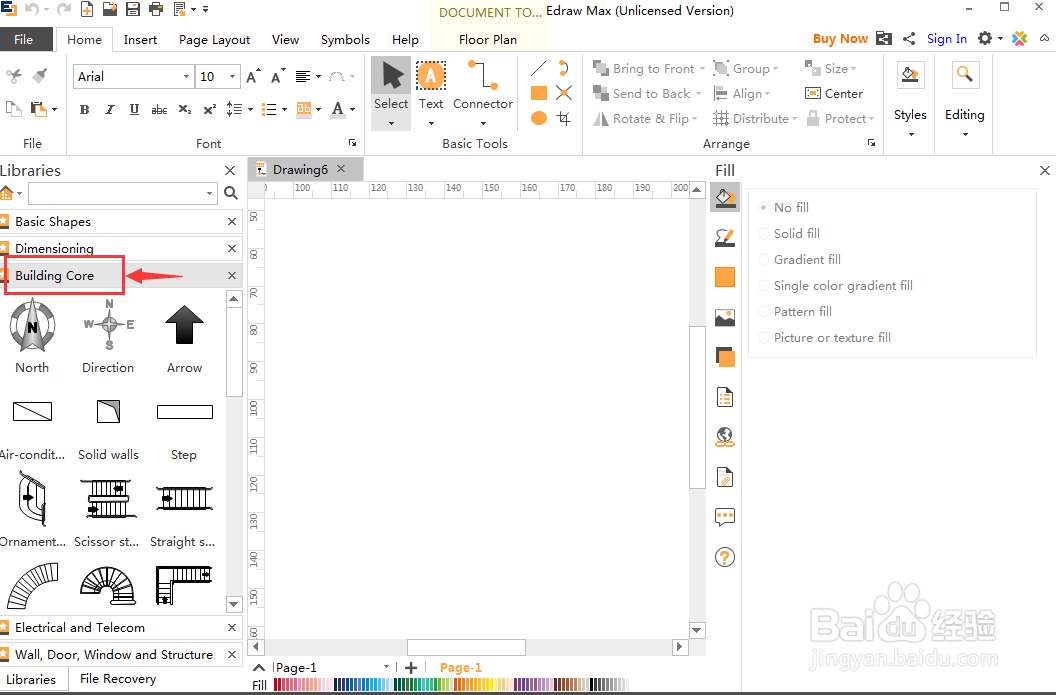Screen dimensions: 1056x695
Task: Click the Buy Now link
Action: click(840, 39)
